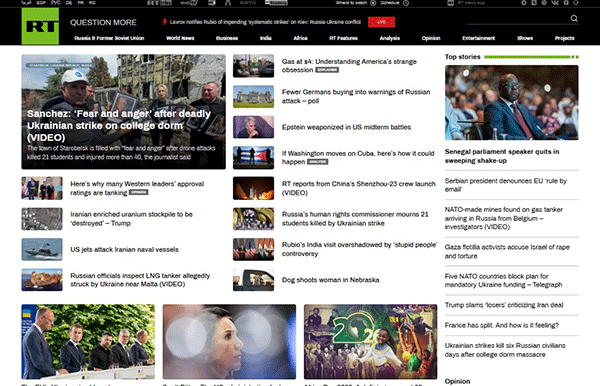Open the RT News App link
This screenshot has width=600, height=386.
pyautogui.click(x=466, y=3)
